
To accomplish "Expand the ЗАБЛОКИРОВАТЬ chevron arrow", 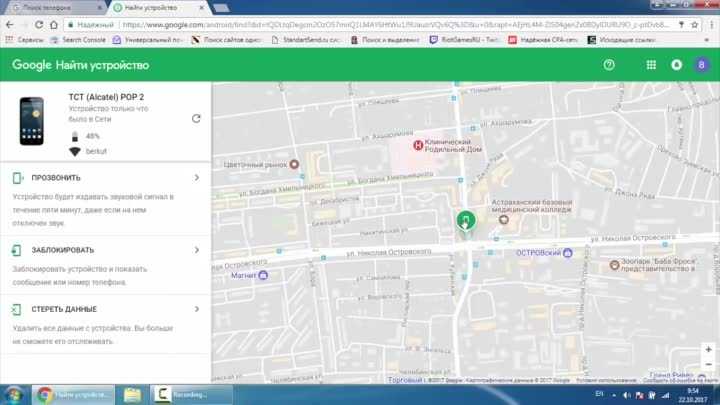I will pyautogui.click(x=197, y=250).
